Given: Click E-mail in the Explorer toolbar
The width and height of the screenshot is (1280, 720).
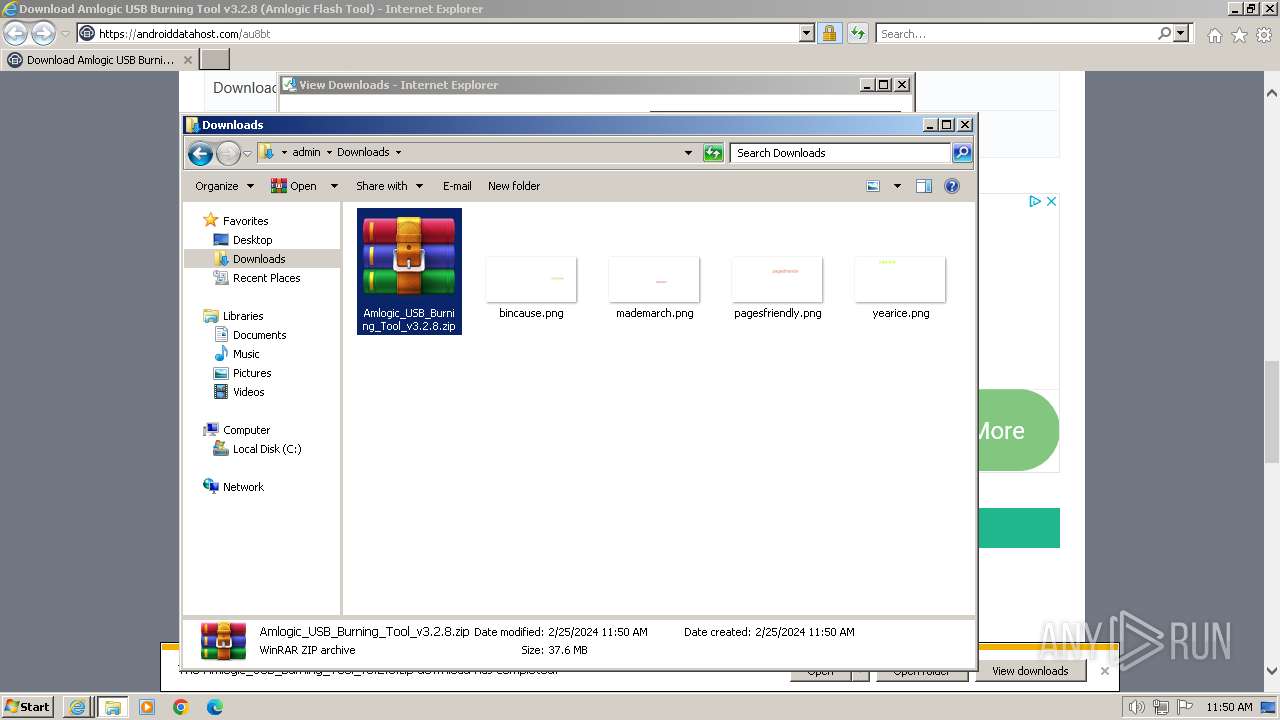Looking at the screenshot, I should (x=457, y=186).
